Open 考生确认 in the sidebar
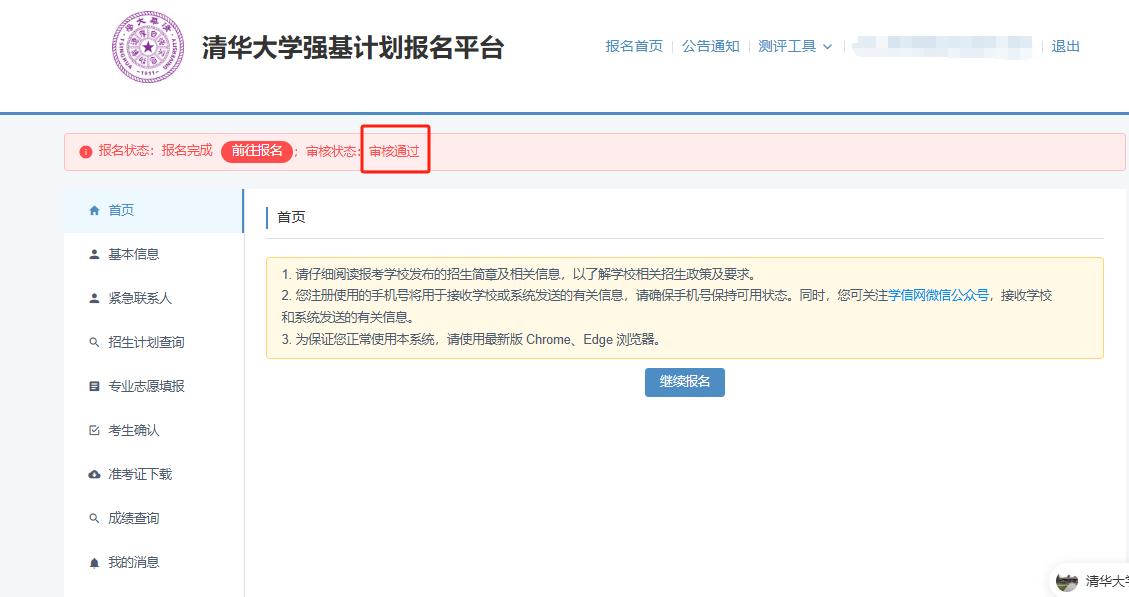The image size is (1129, 597). point(153,431)
